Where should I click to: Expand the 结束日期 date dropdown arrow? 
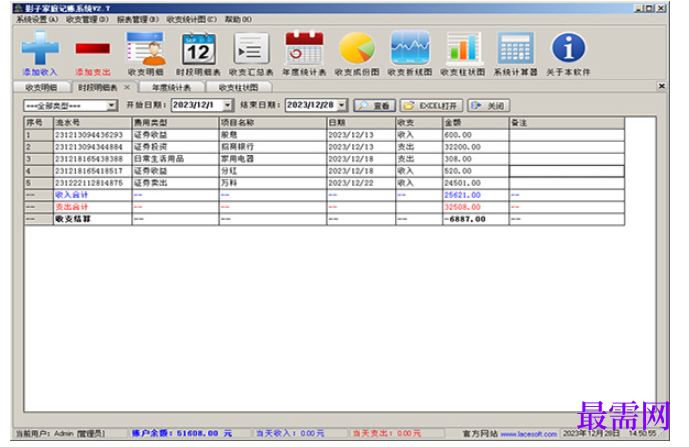click(341, 105)
